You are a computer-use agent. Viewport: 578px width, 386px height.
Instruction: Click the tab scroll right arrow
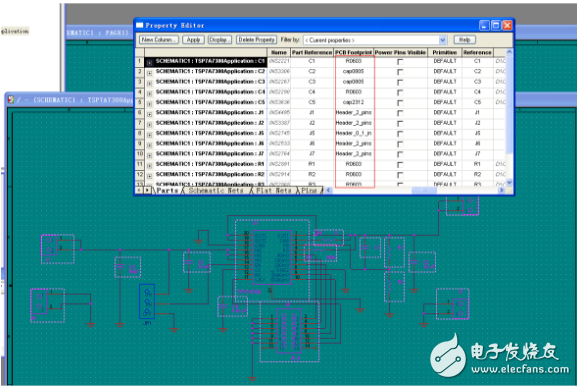point(147,190)
